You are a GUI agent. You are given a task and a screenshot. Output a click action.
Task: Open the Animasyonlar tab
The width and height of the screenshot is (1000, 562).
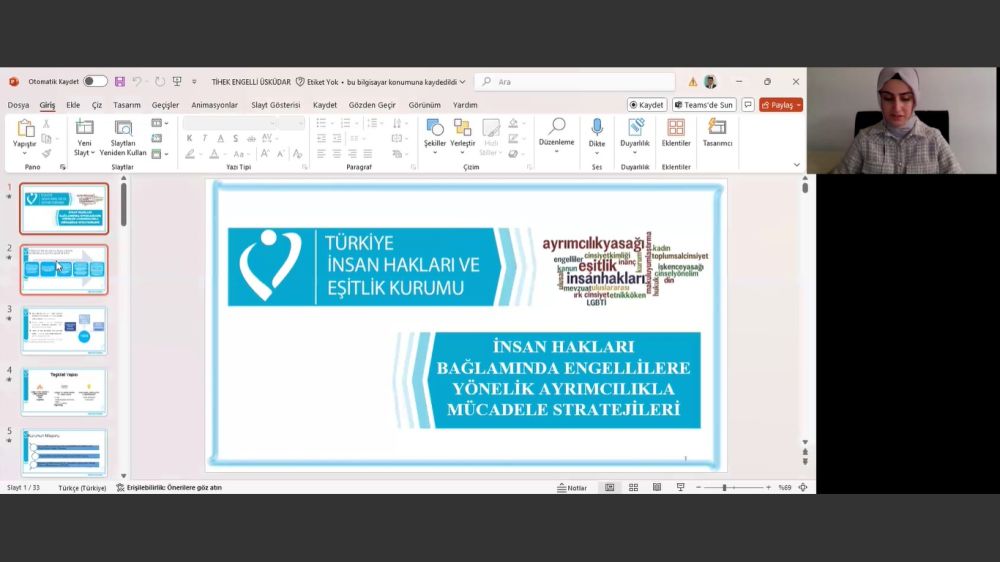point(214,105)
